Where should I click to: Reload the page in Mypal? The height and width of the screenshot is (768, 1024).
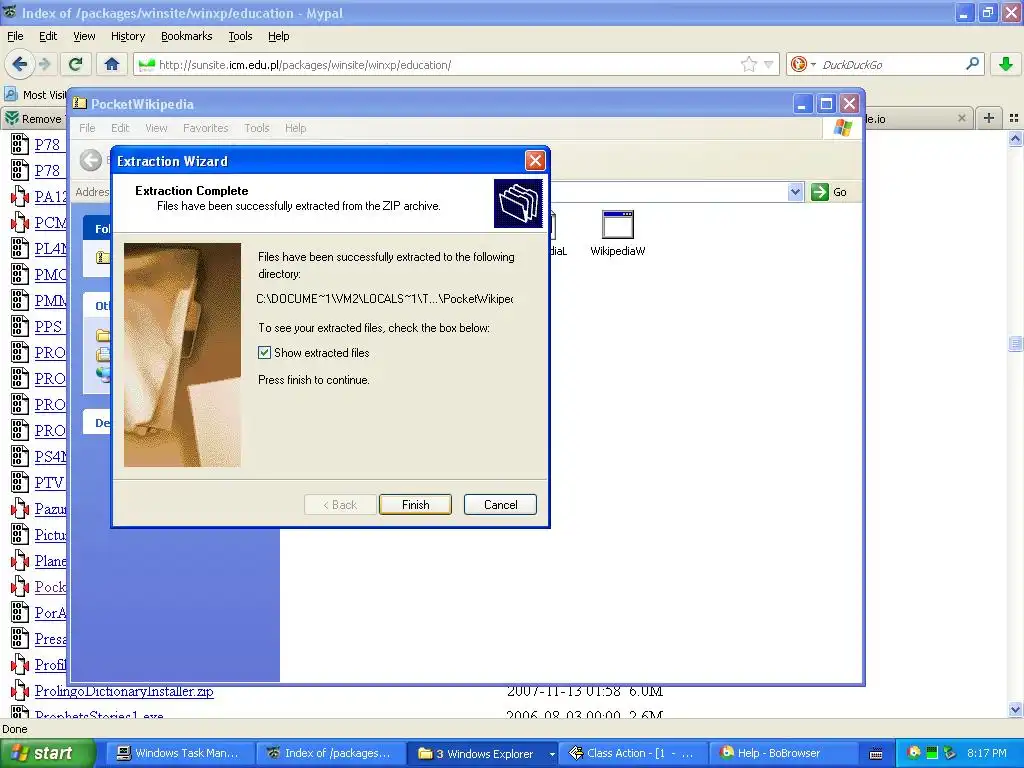pos(76,64)
